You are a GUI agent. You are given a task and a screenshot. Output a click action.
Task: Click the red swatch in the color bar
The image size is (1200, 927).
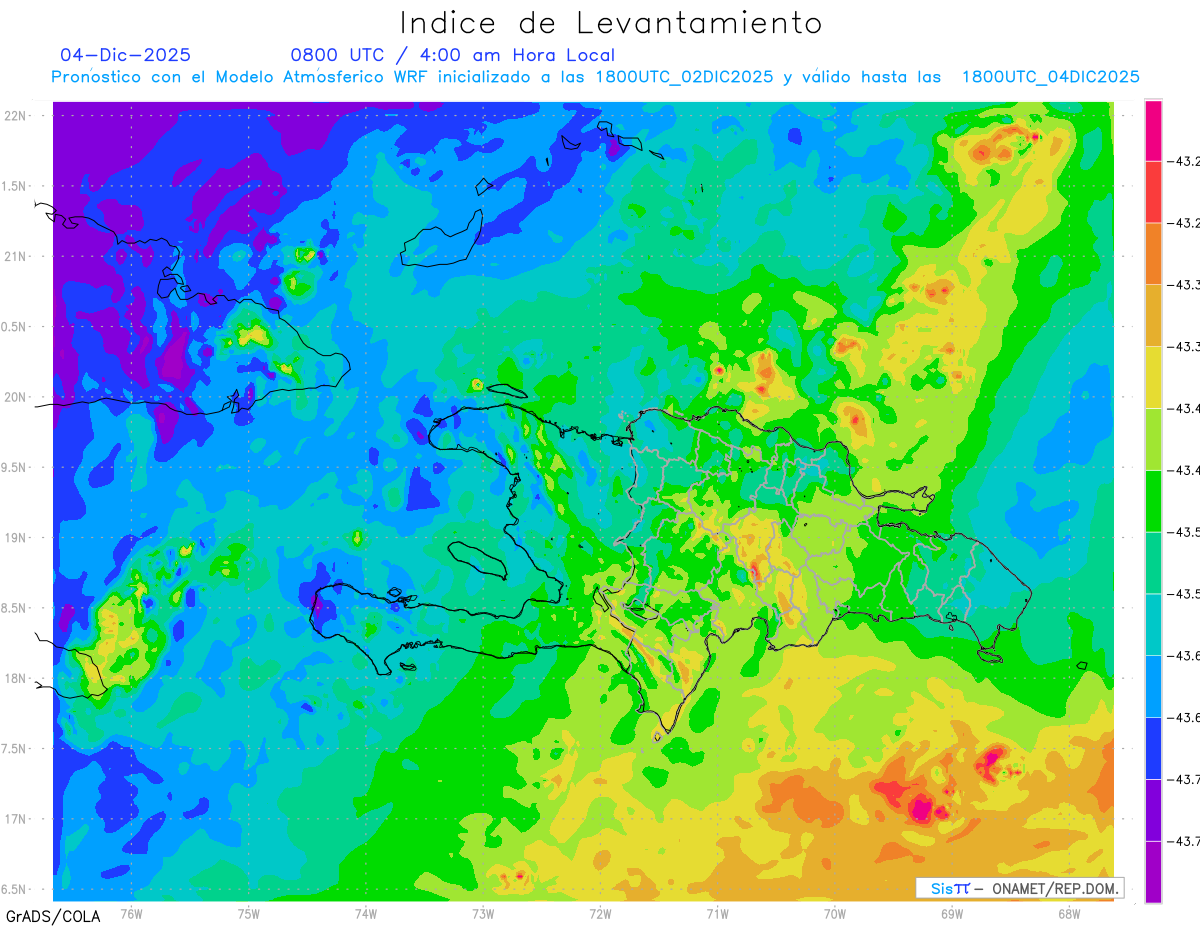pos(1153,191)
